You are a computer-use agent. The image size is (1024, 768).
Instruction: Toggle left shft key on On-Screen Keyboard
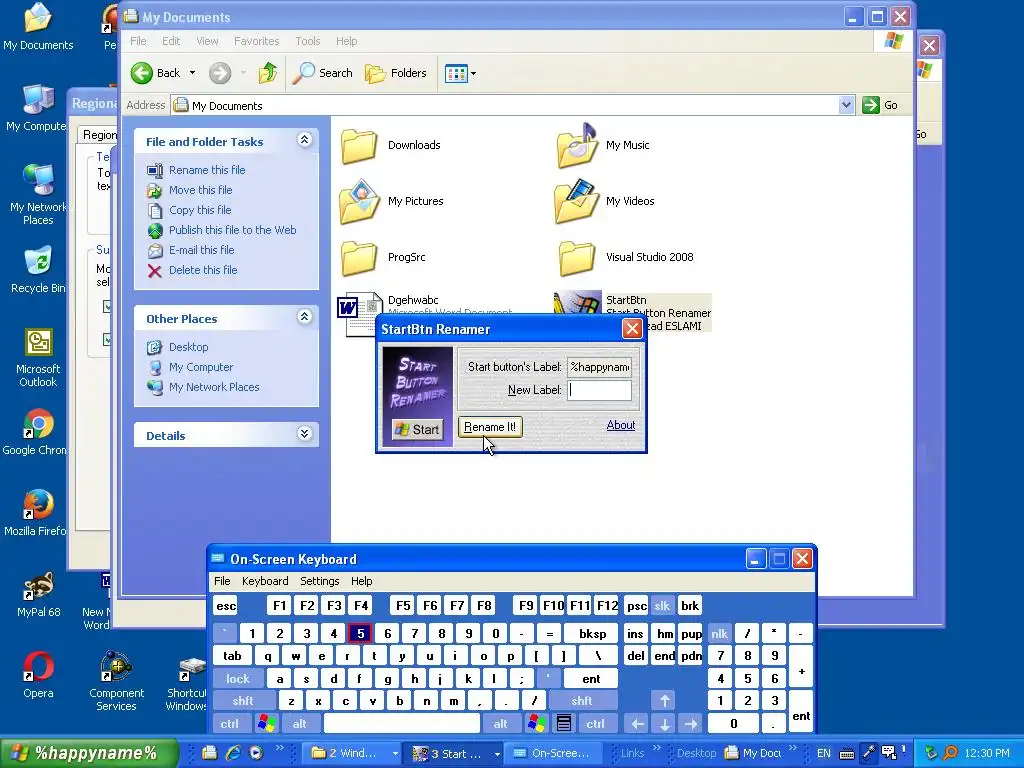coord(243,701)
